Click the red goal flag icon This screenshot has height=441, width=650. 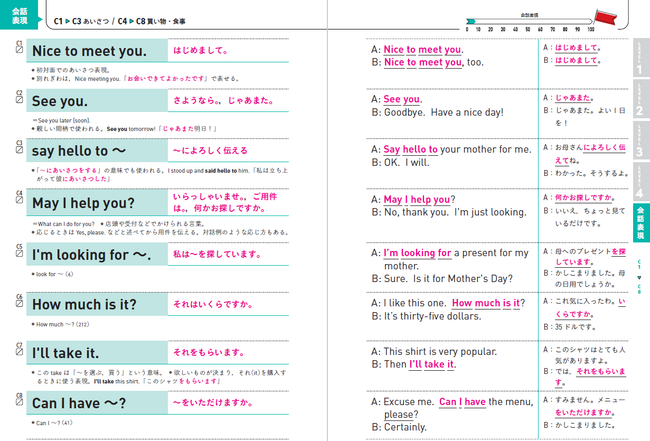point(606,17)
